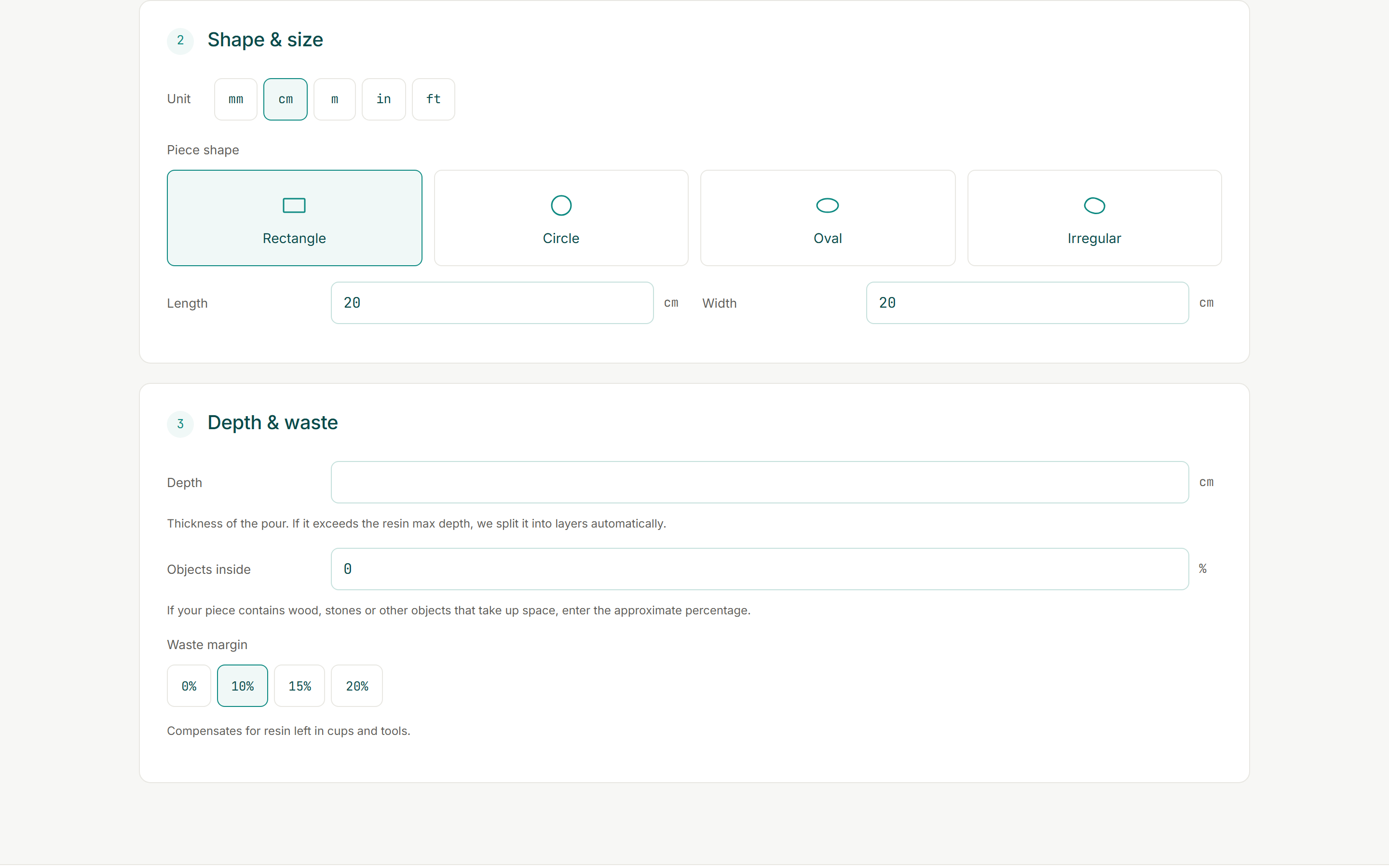The width and height of the screenshot is (1389, 868).
Task: Click the 'Objects inside' label
Action: coord(208,570)
